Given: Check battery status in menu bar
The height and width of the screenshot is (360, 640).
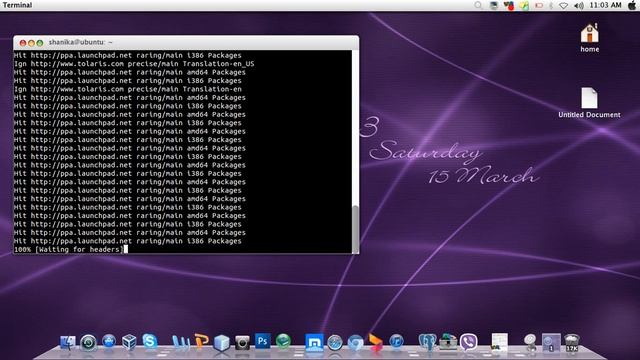Looking at the screenshot, I should click(539, 5).
